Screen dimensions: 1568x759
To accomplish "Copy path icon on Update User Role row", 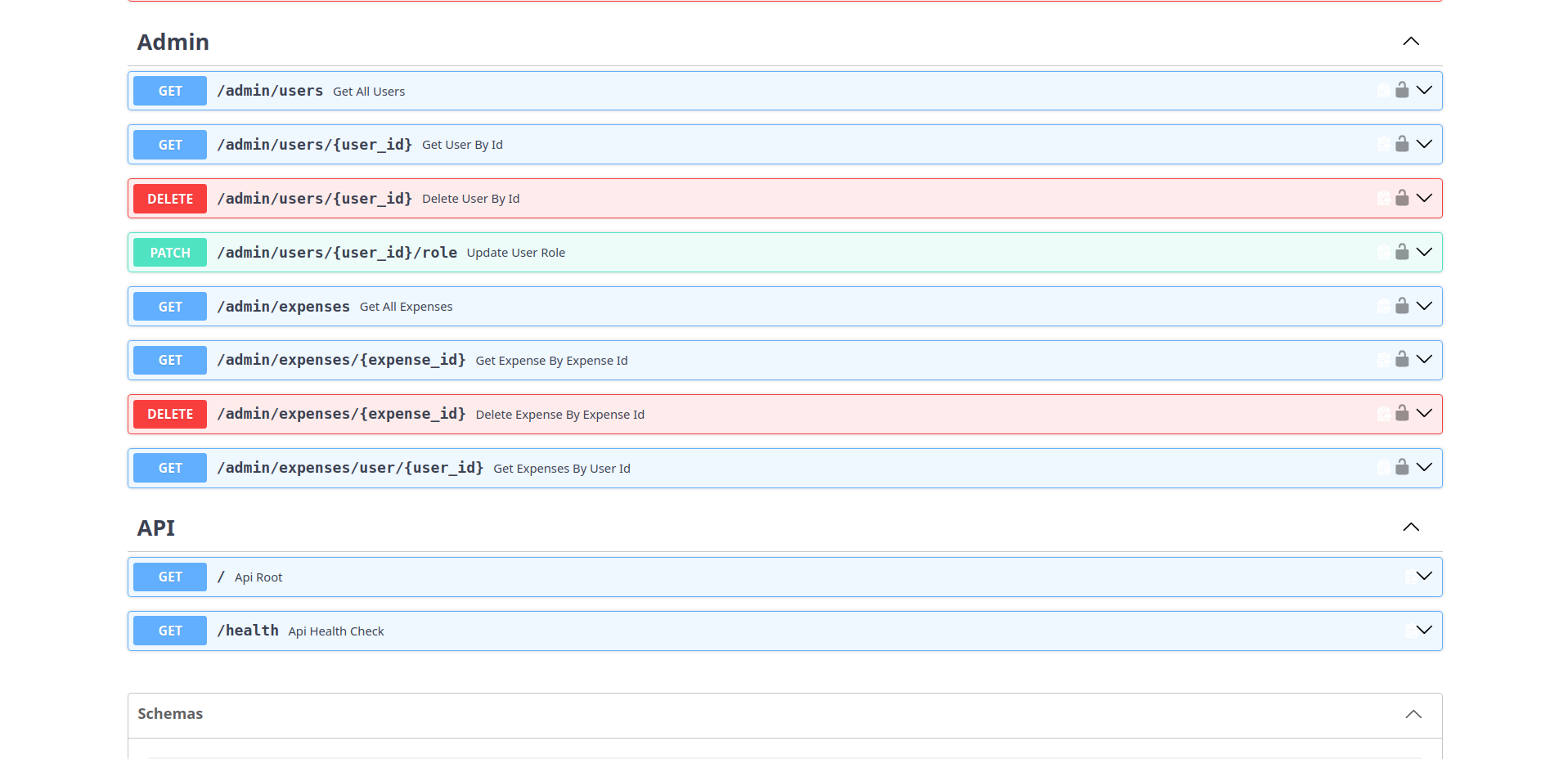I will 1383,252.
